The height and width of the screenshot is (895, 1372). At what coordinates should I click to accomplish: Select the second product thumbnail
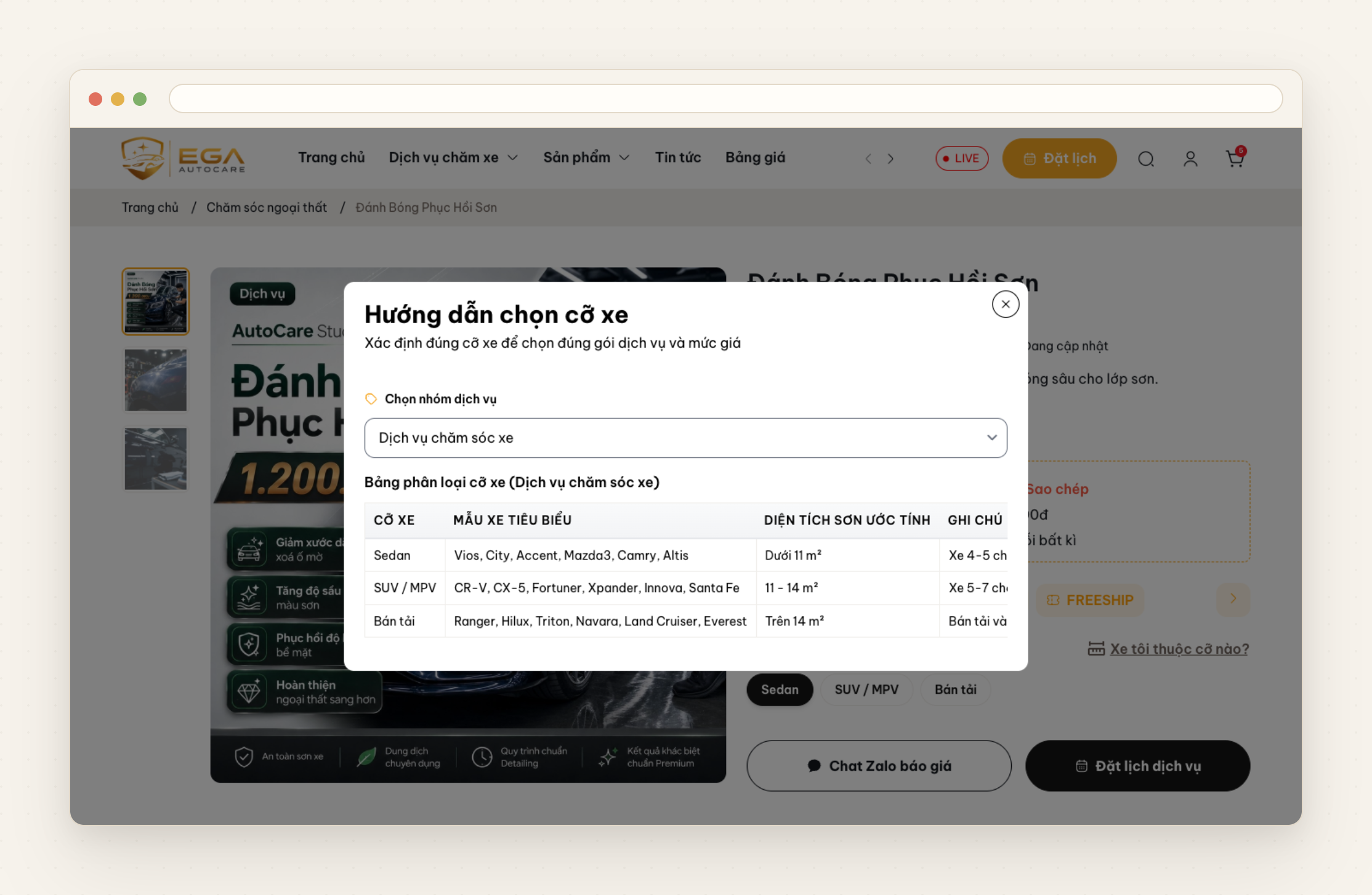(156, 380)
